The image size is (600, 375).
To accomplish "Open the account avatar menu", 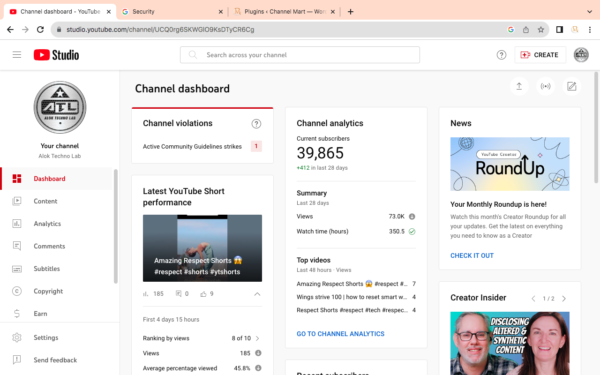I will [x=581, y=55].
